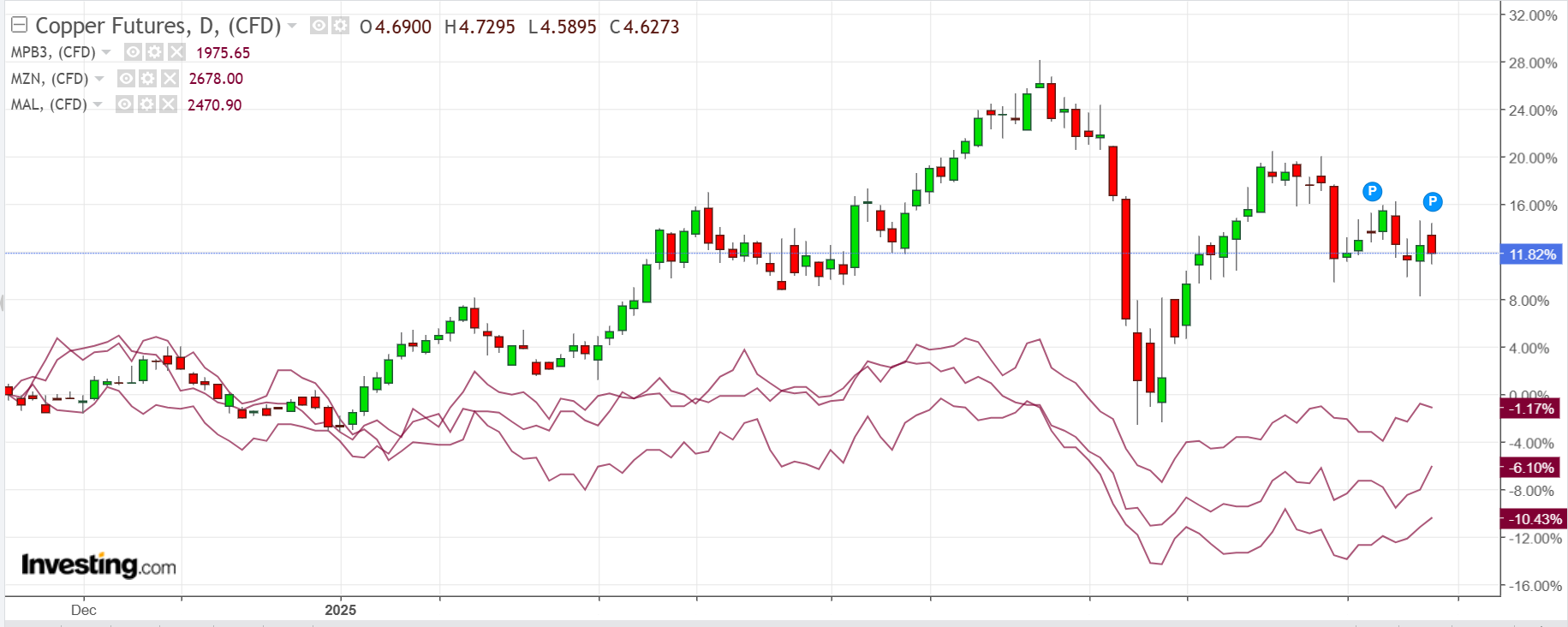Open the MAL series dropdown arrow
The width and height of the screenshot is (1568, 627).
tap(98, 104)
